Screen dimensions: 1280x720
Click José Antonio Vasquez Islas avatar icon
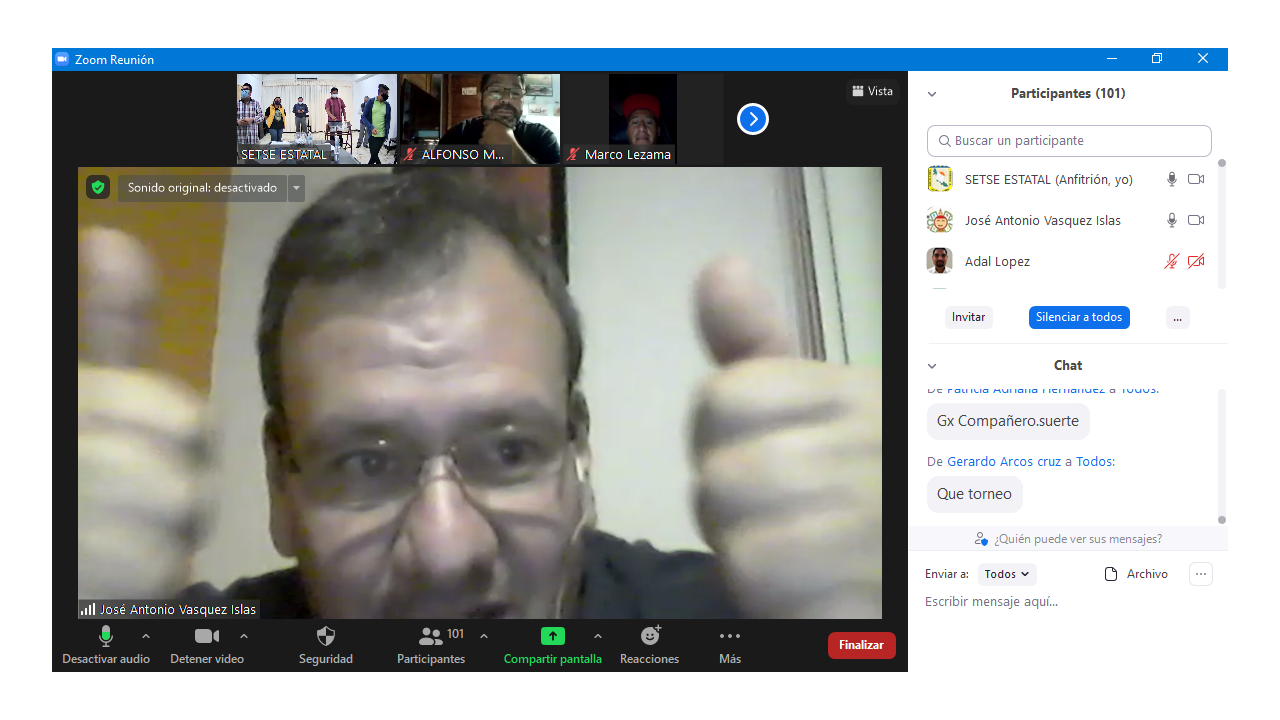[939, 220]
